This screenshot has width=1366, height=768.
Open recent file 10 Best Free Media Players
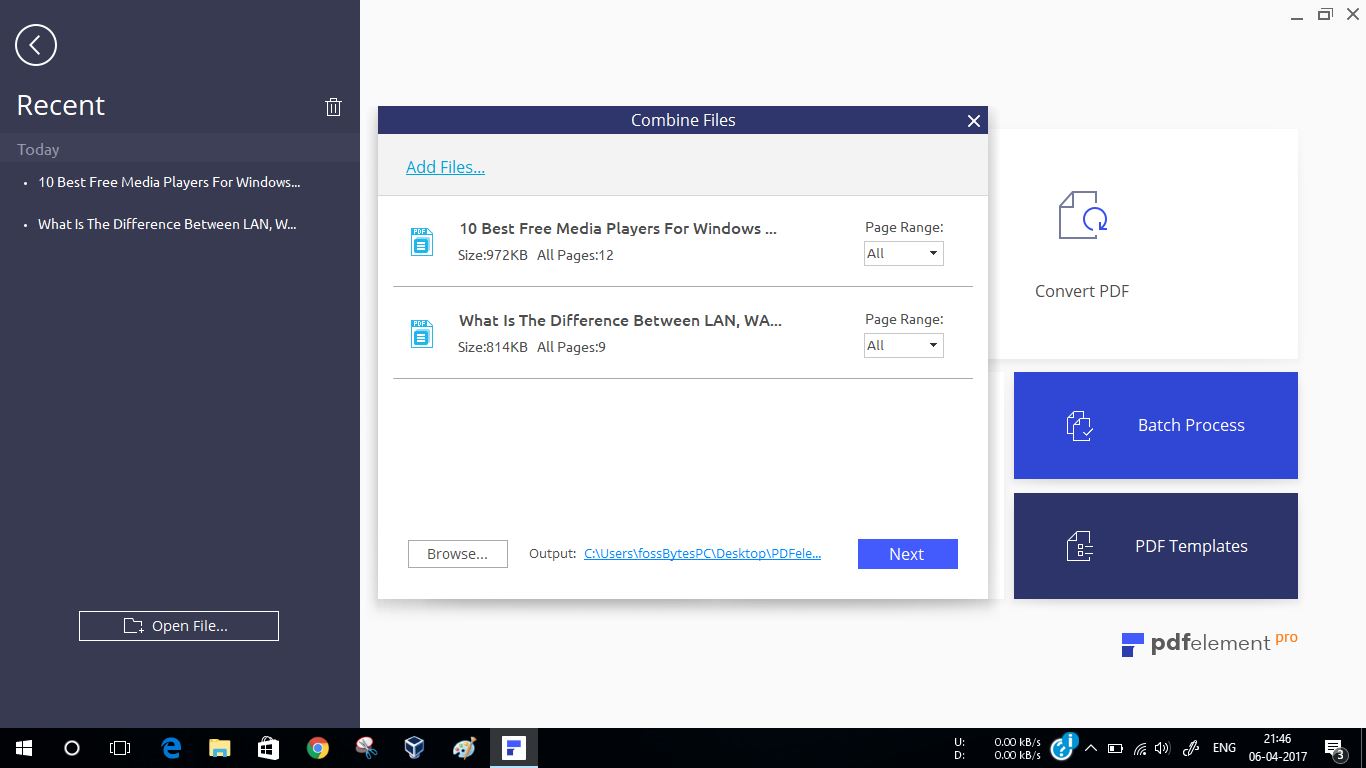point(169,182)
